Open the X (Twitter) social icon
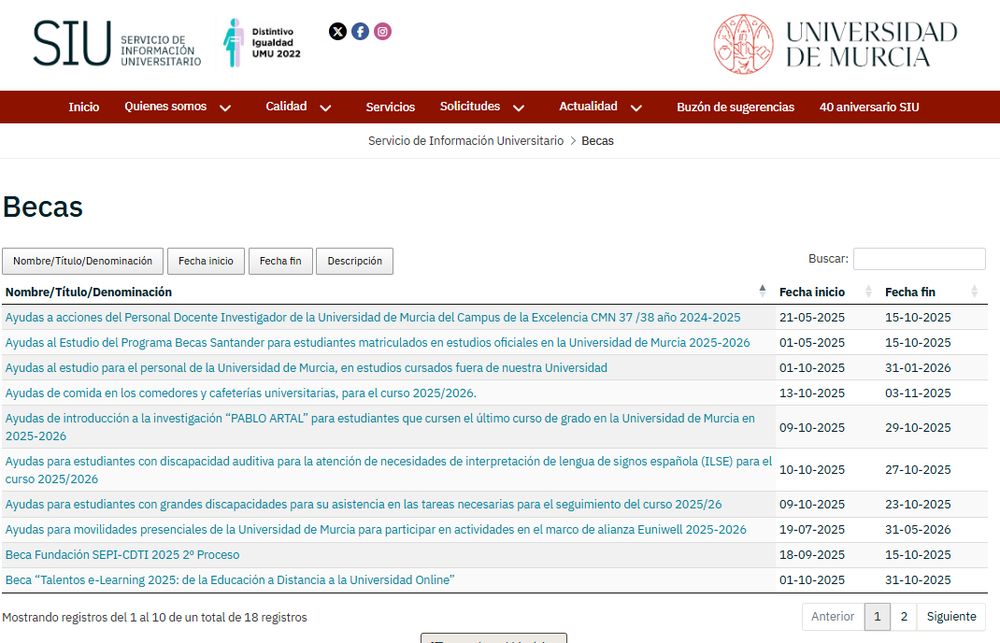Image resolution: width=1000 pixels, height=643 pixels. click(x=337, y=31)
